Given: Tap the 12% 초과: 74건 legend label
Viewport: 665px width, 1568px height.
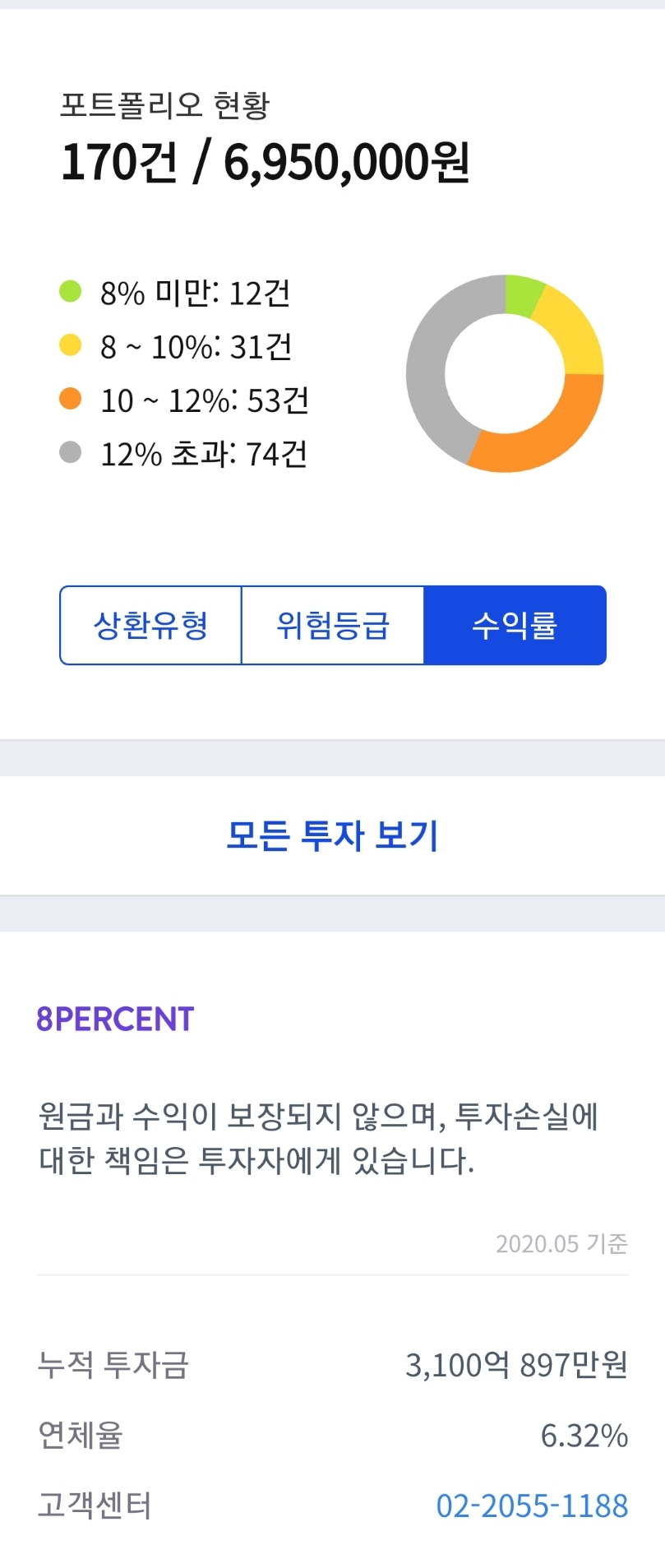Looking at the screenshot, I should click(204, 454).
